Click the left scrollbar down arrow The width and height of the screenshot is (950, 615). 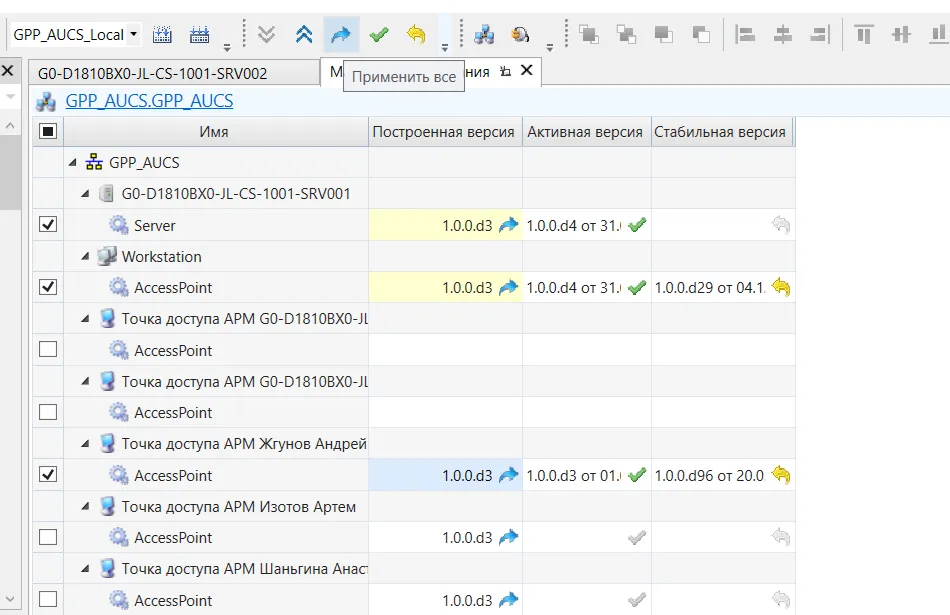coord(10,600)
